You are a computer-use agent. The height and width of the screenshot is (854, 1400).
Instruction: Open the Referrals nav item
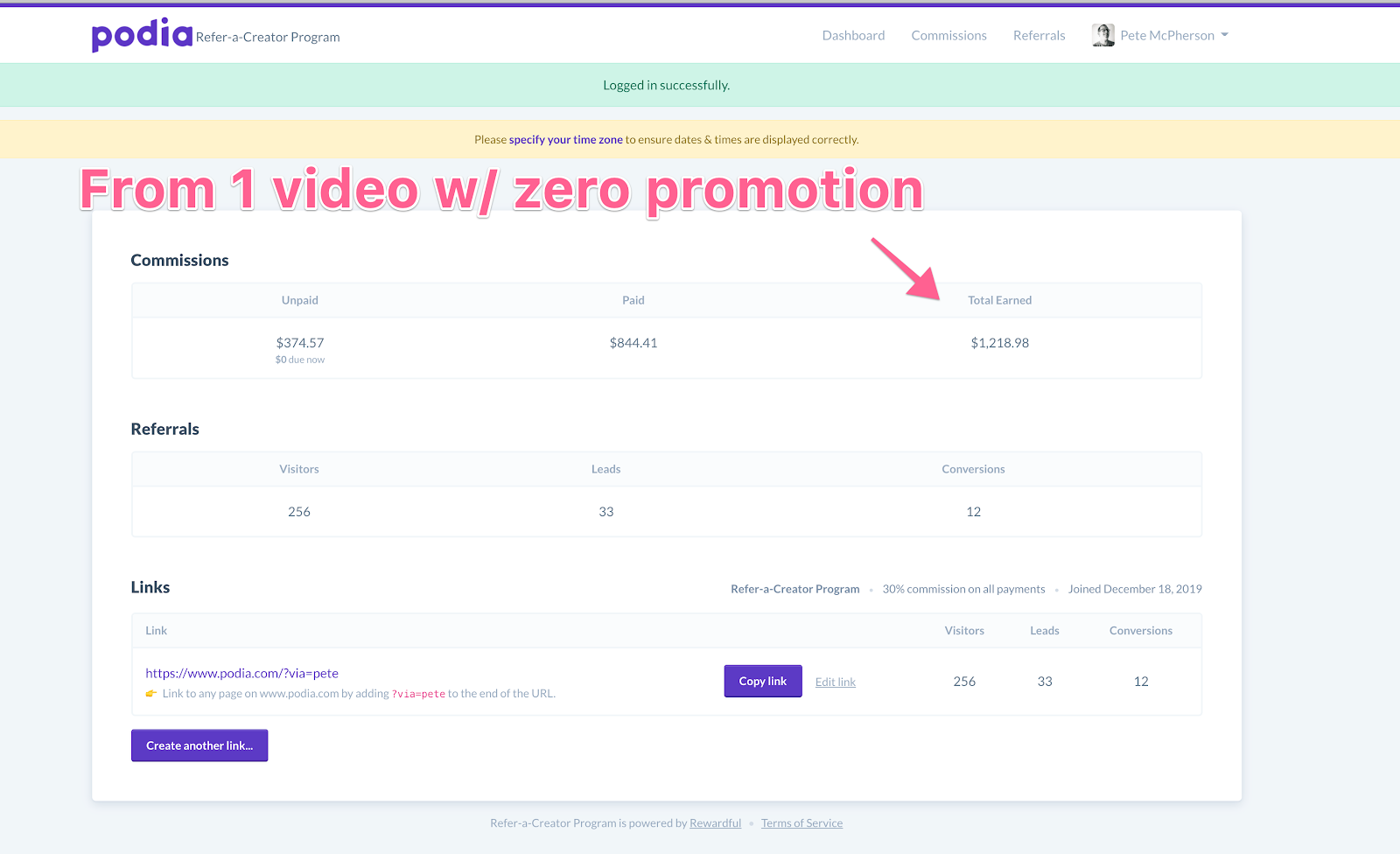coord(1039,35)
